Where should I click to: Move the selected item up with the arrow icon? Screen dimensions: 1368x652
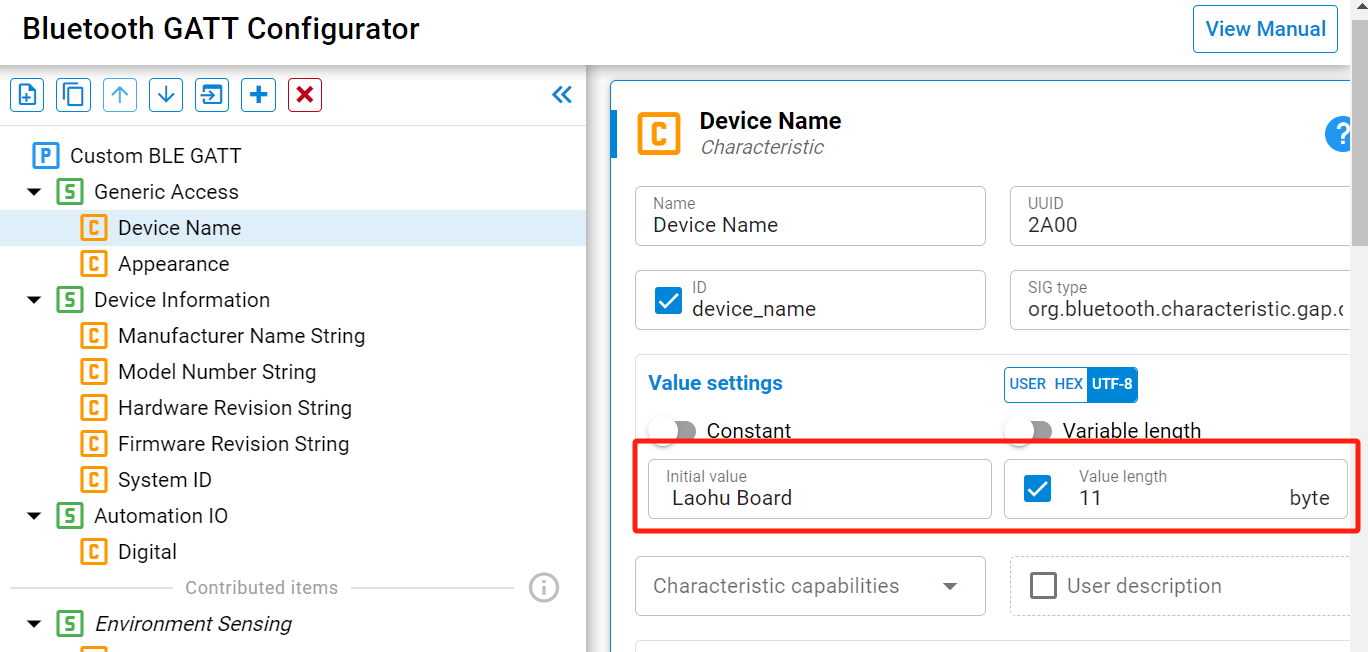click(120, 95)
